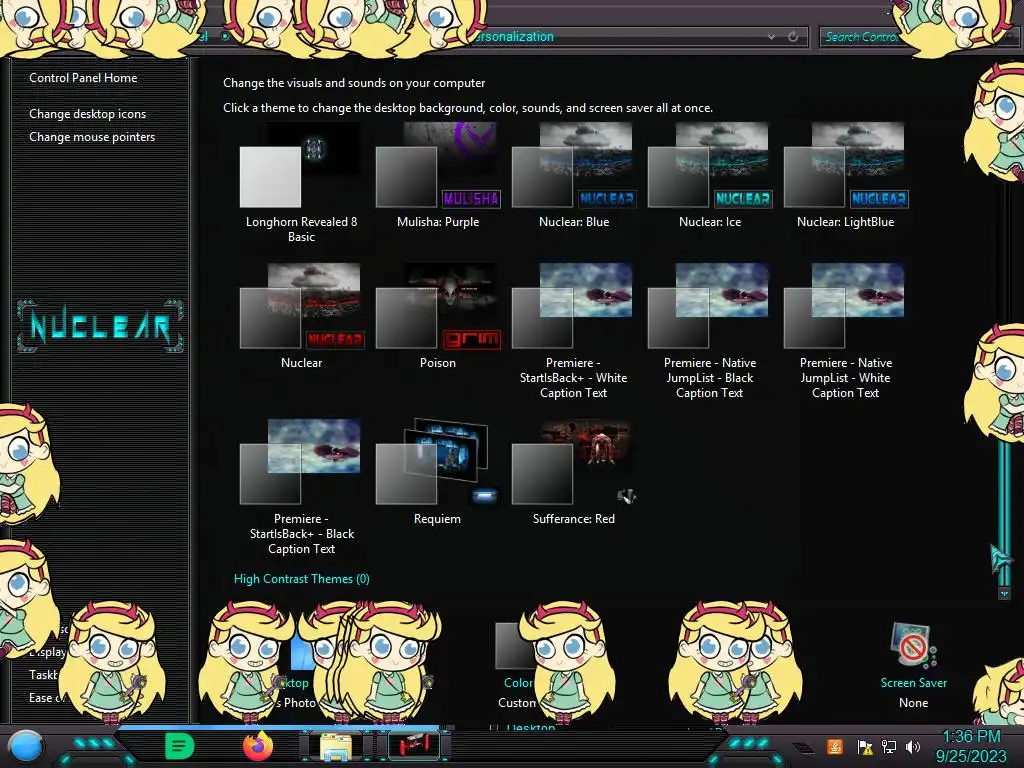
Task: Click the Screen Saver link text
Action: (913, 682)
